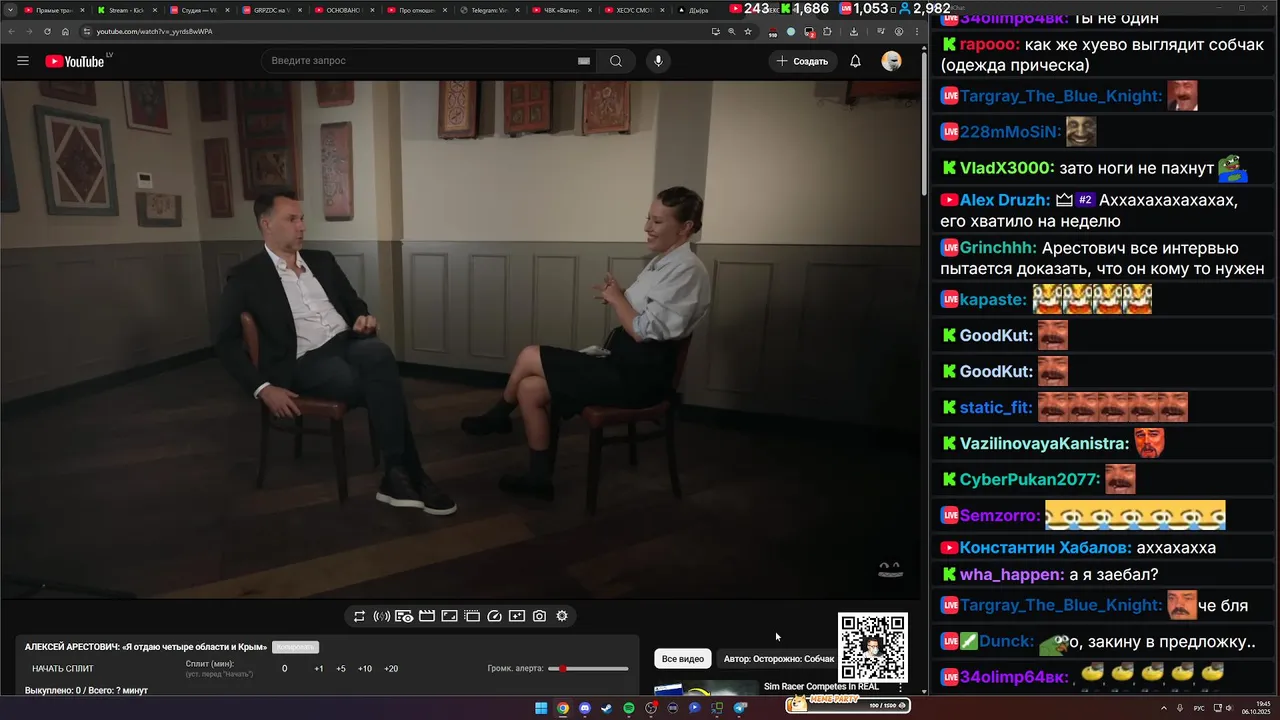Image resolution: width=1280 pixels, height=720 pixels.
Task: Open the browser three-dot menu
Action: click(917, 31)
